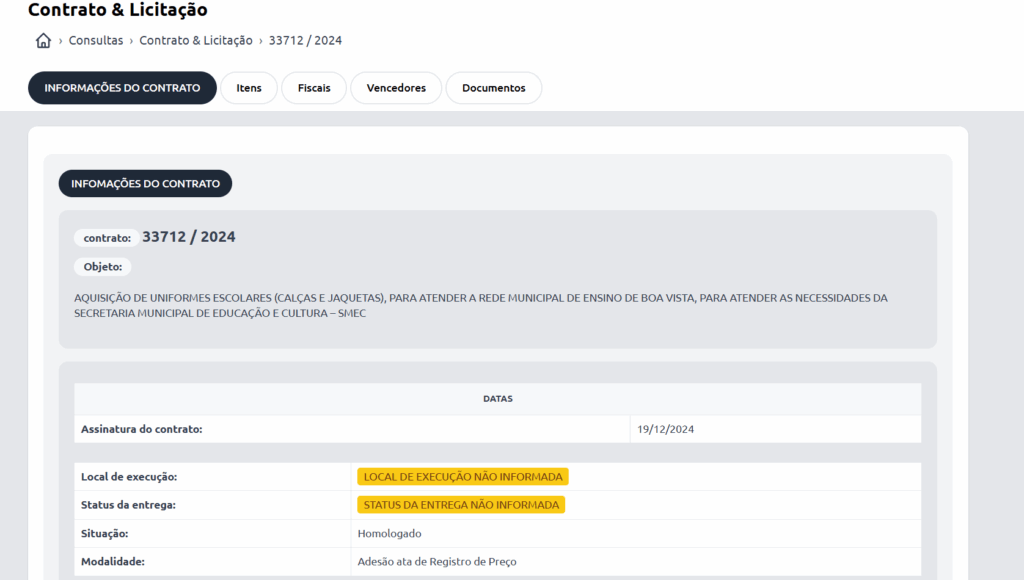Viewport: 1024px width, 580px height.
Task: Click the yellow 'Status da entrega não informada' badge
Action: 461,505
